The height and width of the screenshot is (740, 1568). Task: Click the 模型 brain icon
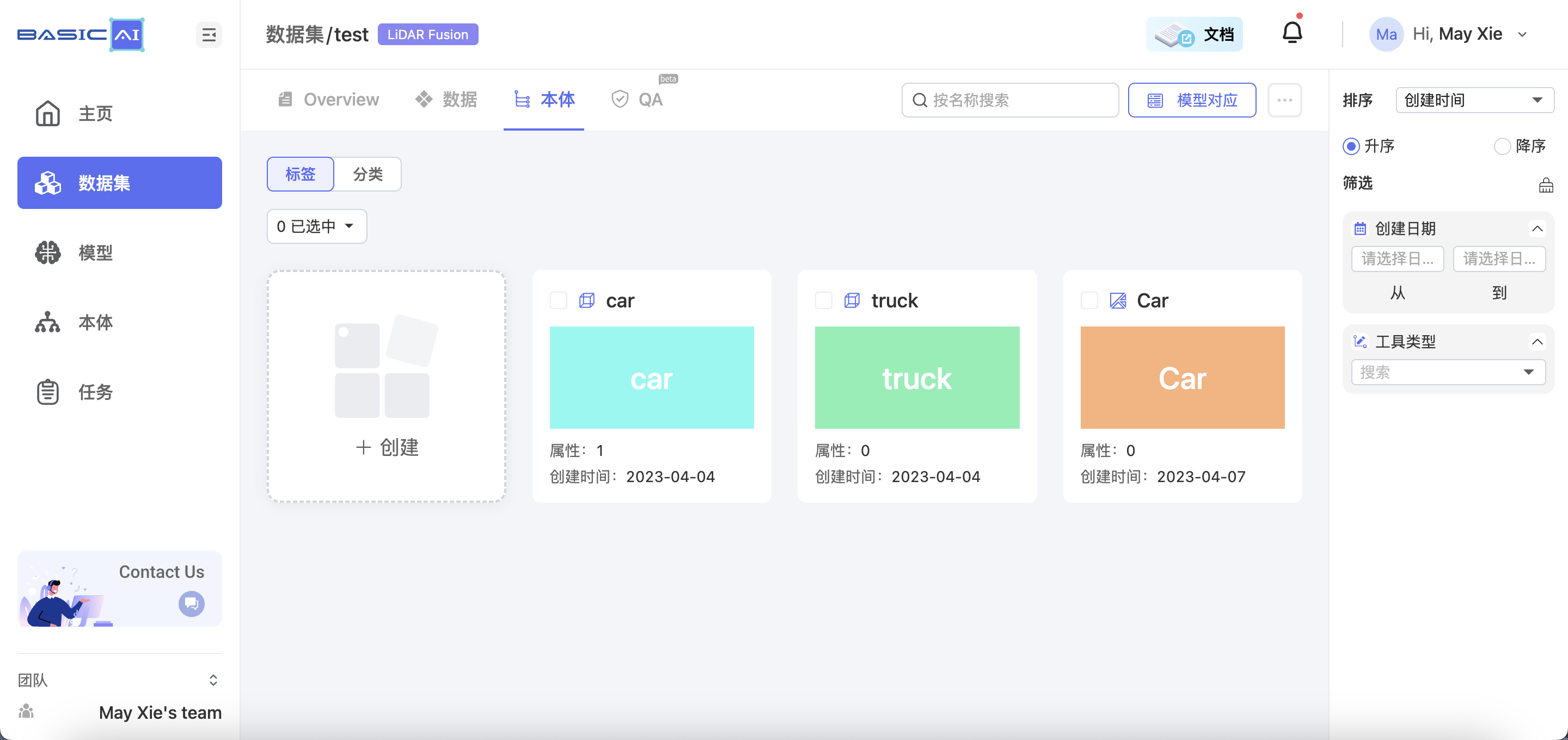pyautogui.click(x=47, y=252)
